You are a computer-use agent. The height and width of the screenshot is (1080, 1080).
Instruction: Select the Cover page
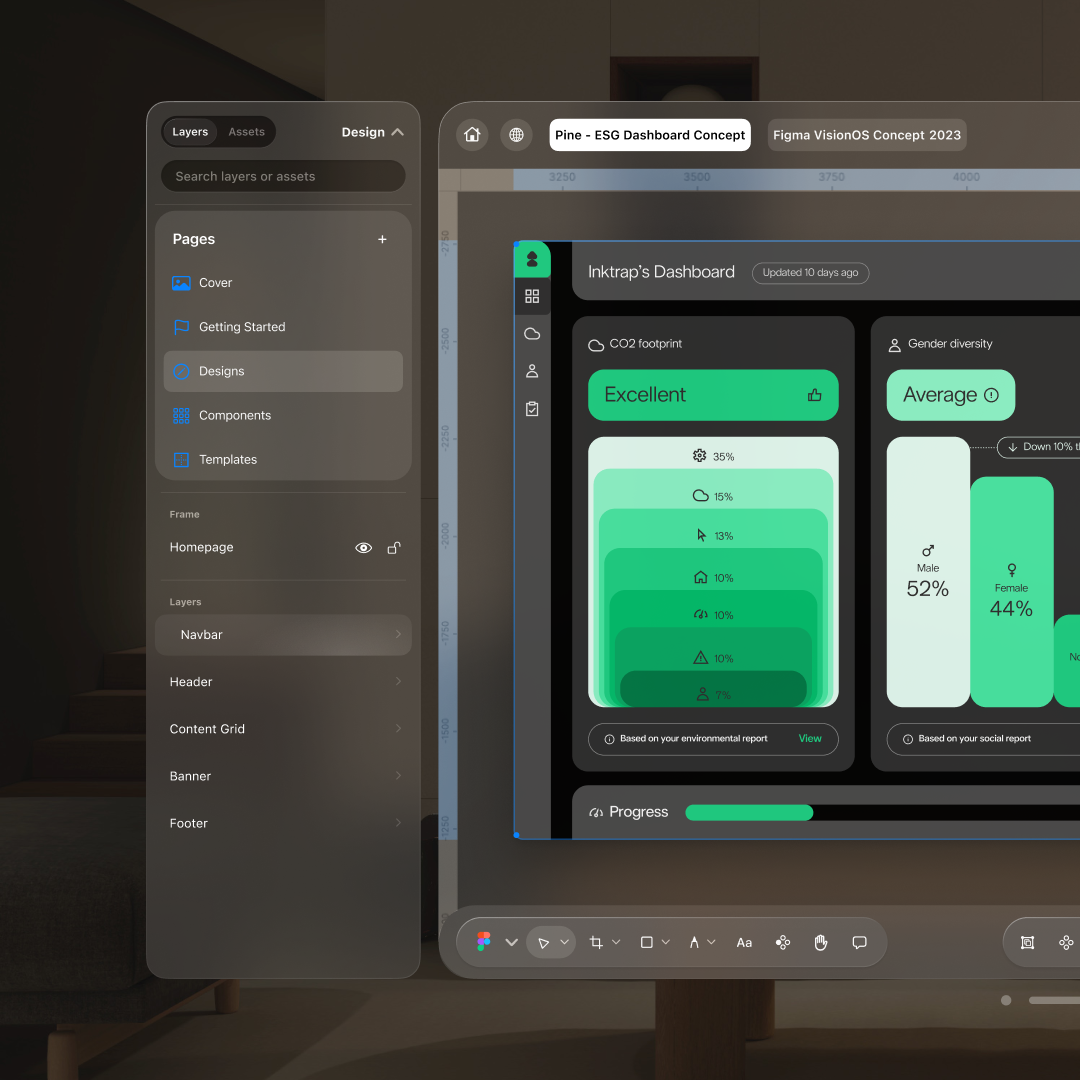[x=283, y=282]
